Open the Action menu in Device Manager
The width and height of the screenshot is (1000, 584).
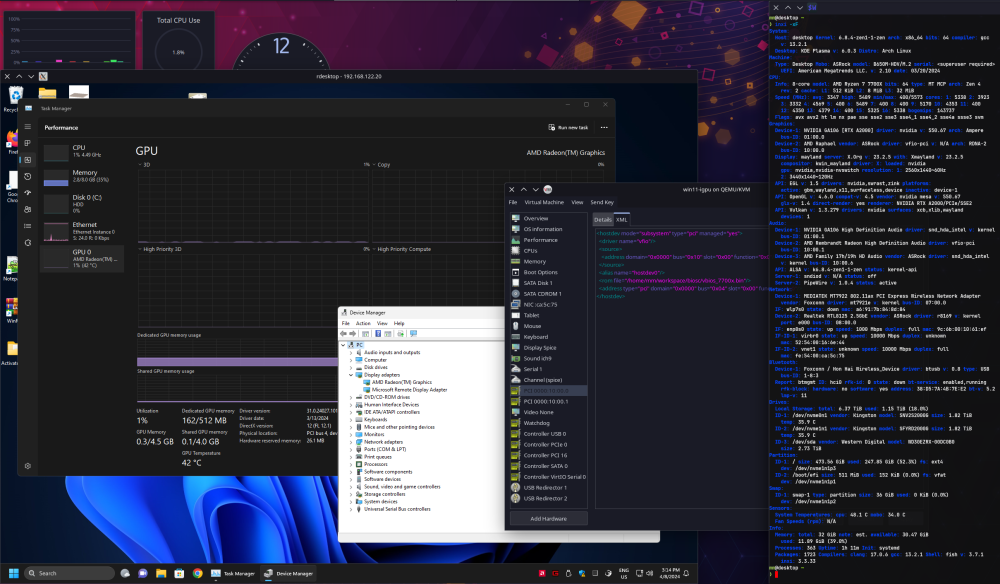363,323
